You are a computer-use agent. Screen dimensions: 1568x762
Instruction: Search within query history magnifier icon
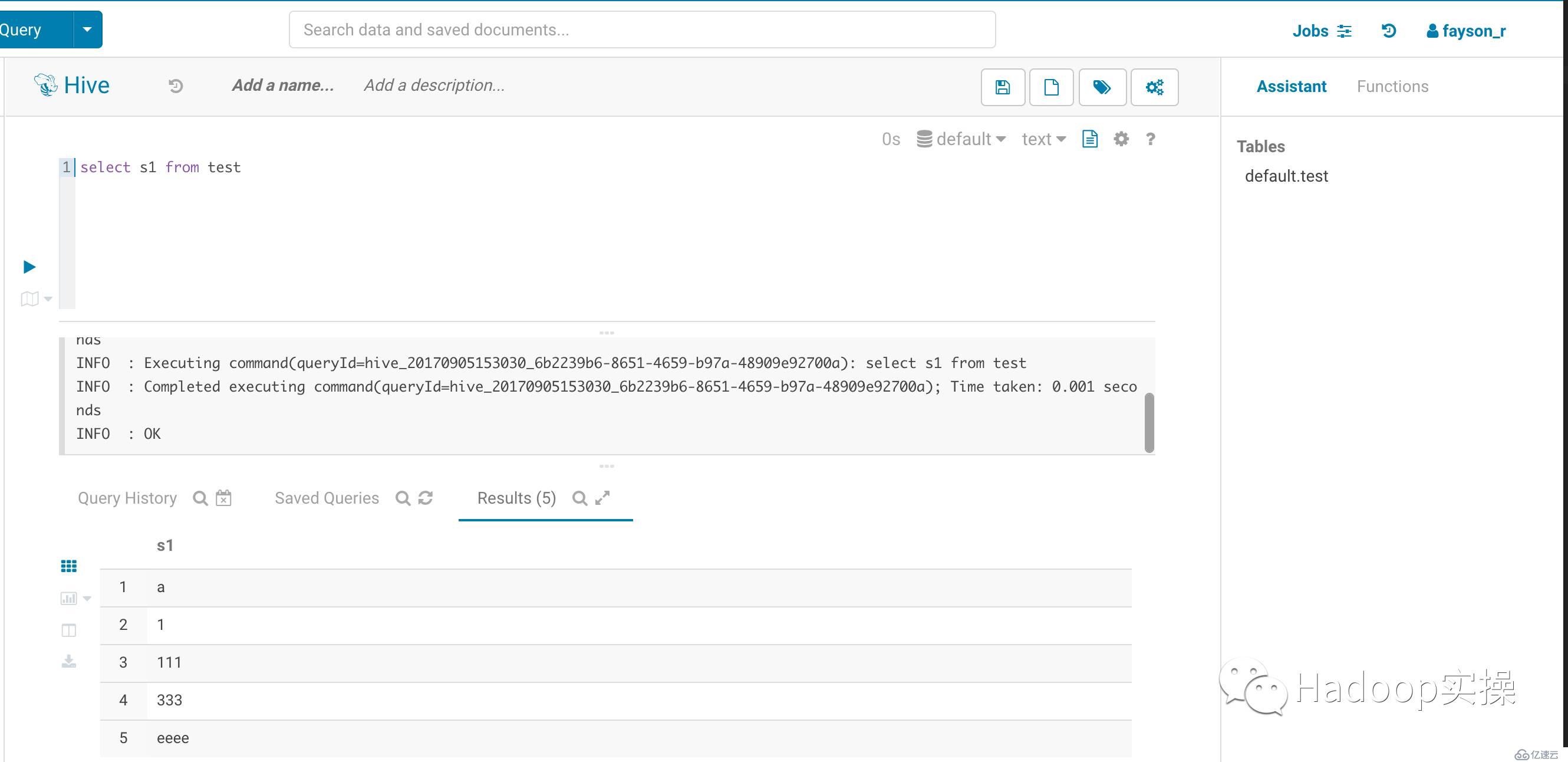click(x=200, y=498)
